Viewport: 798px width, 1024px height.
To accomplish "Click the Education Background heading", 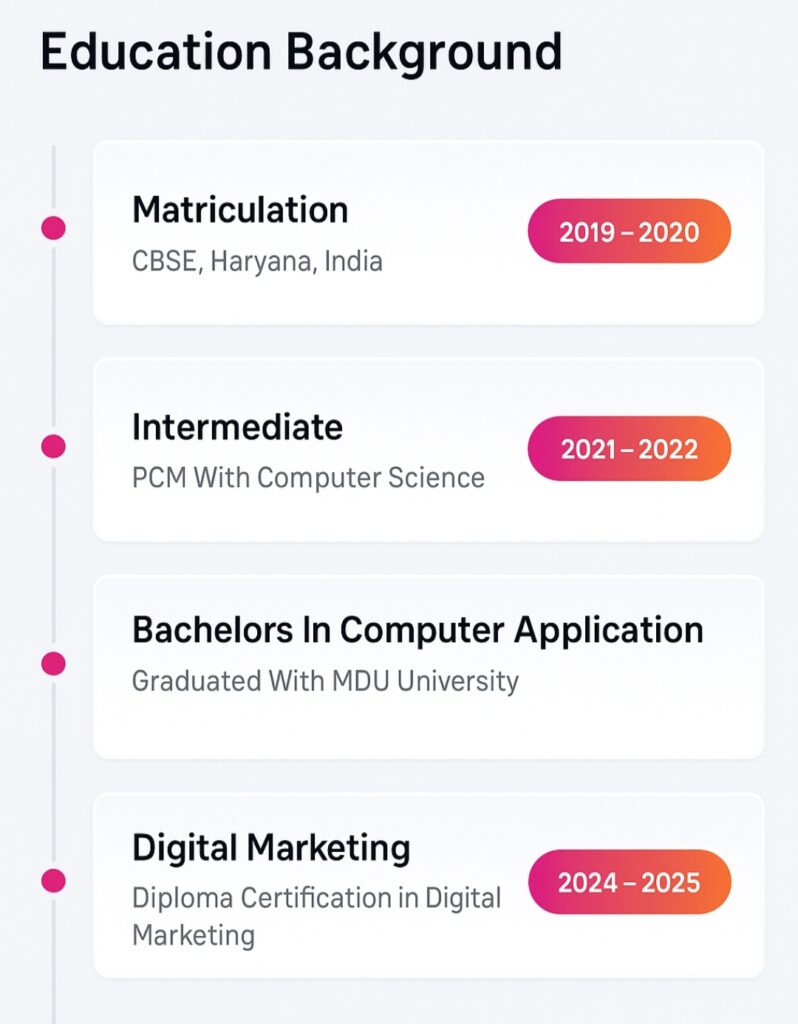I will point(301,51).
